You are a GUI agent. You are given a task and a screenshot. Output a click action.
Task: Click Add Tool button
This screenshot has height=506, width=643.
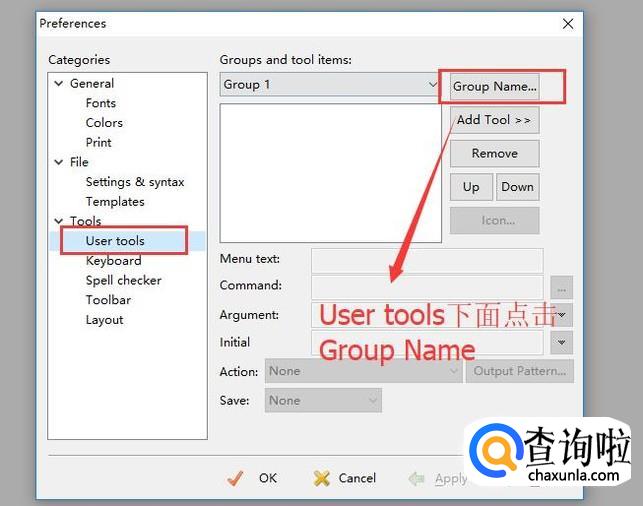point(494,120)
